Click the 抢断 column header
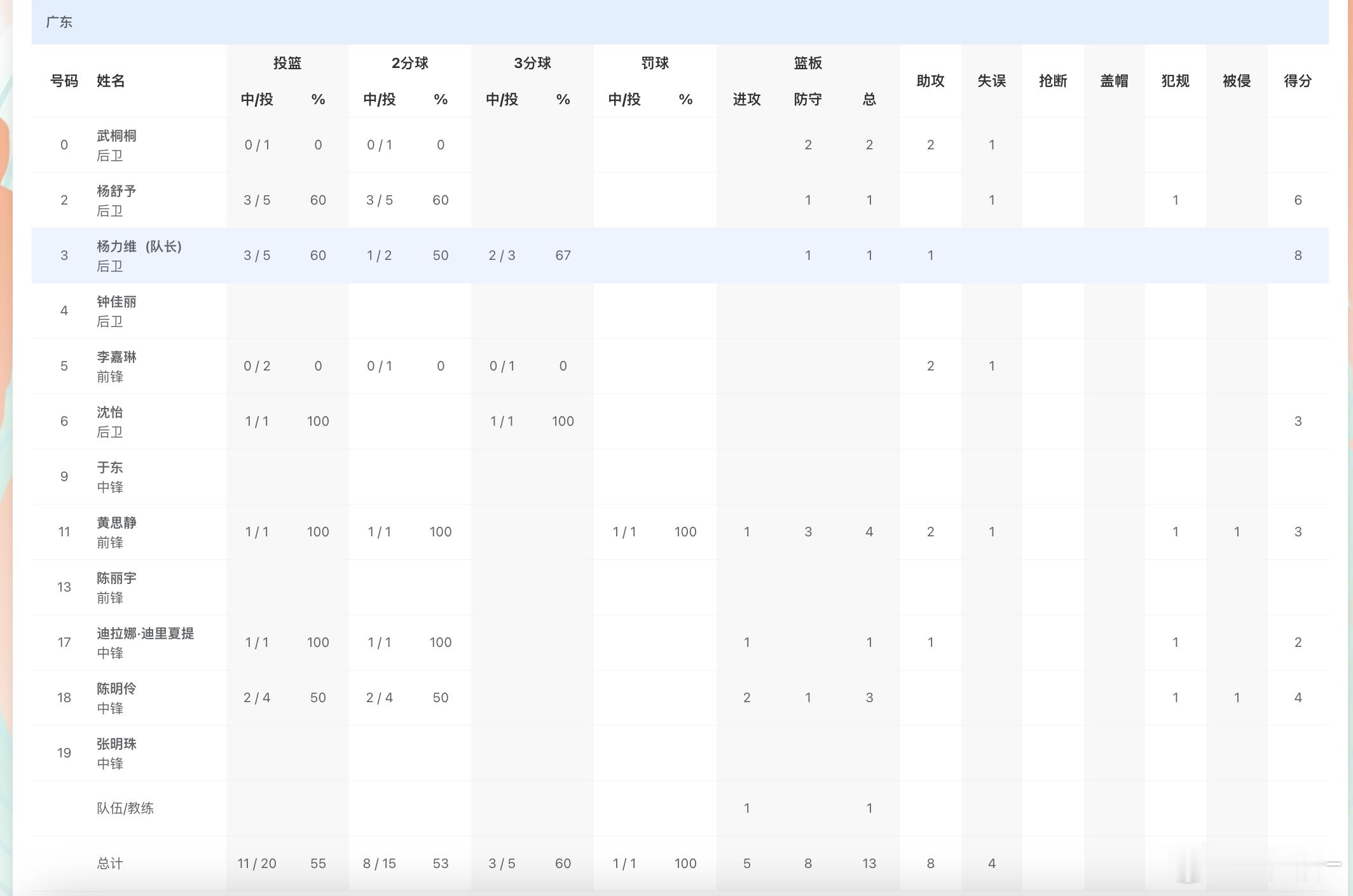The height and width of the screenshot is (896, 1353). [1053, 81]
